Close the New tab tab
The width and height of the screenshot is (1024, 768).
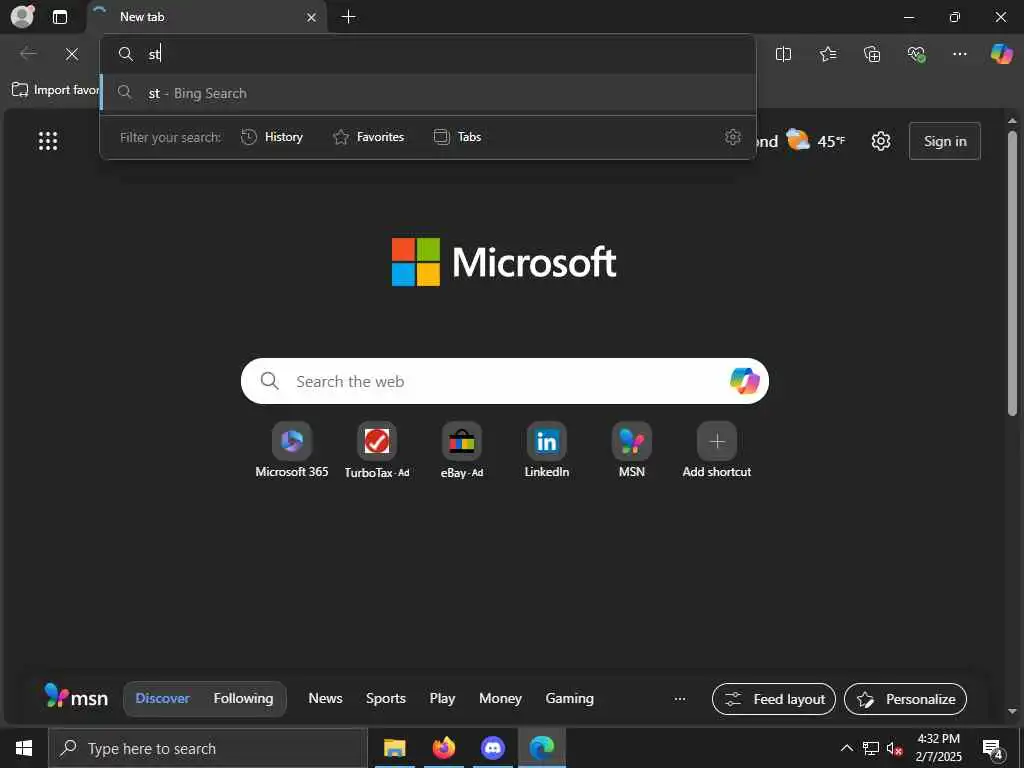(x=312, y=18)
